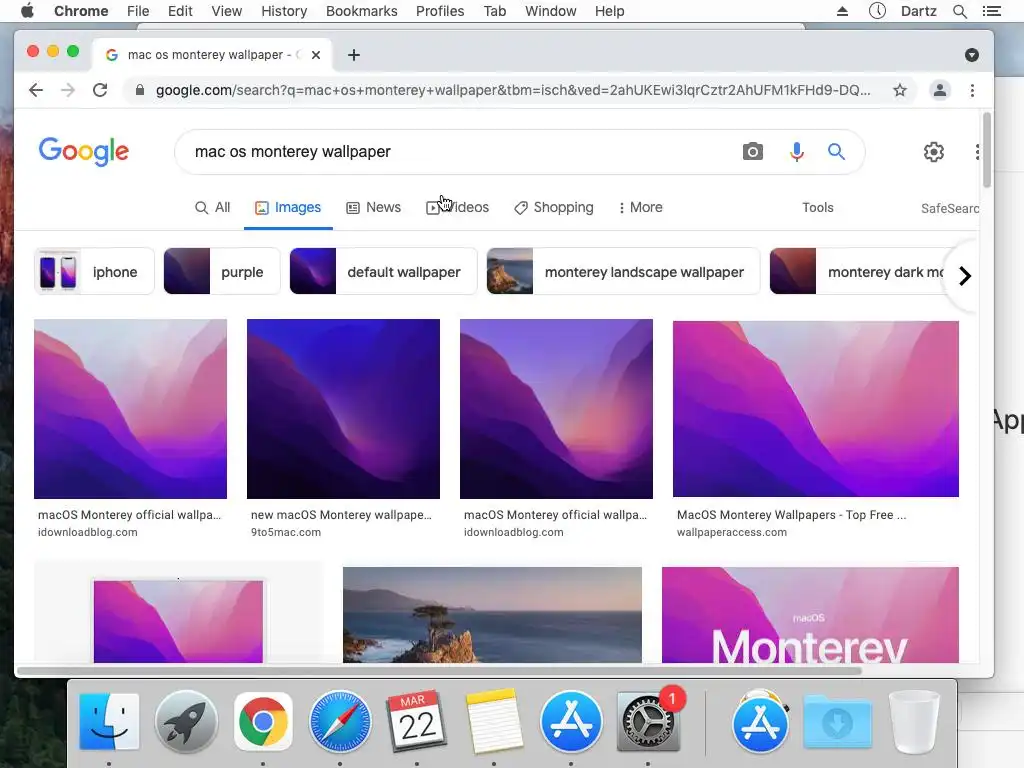Open the Monterey coast cypress tree photo
This screenshot has height=768, width=1024.
[x=492, y=615]
